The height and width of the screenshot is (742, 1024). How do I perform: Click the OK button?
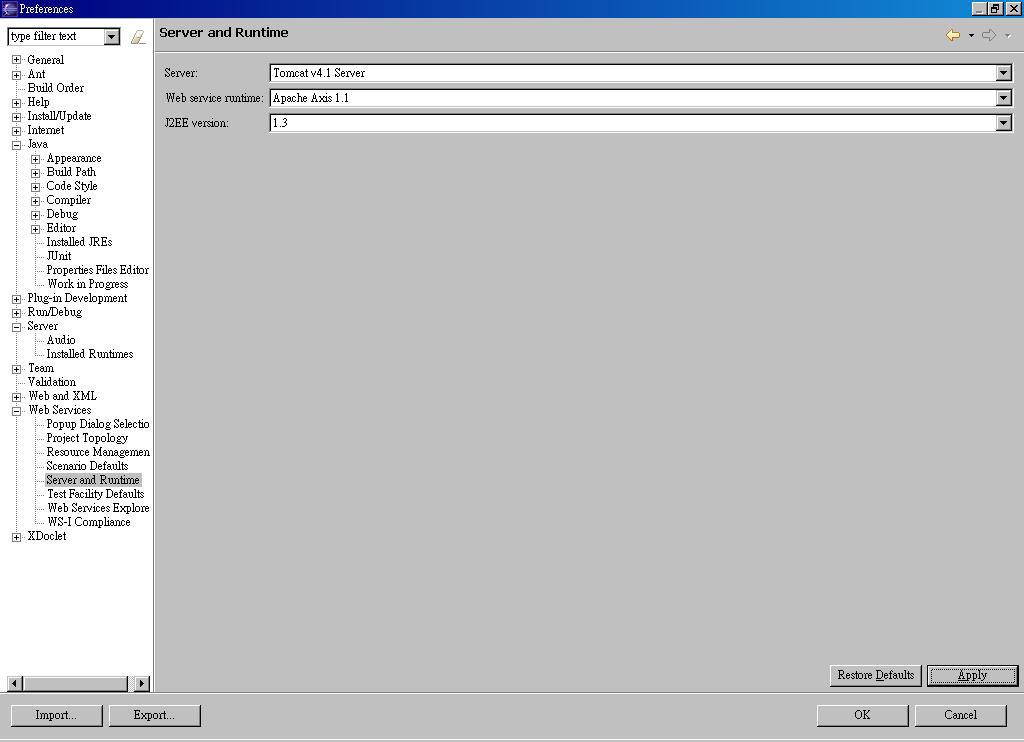pos(862,715)
